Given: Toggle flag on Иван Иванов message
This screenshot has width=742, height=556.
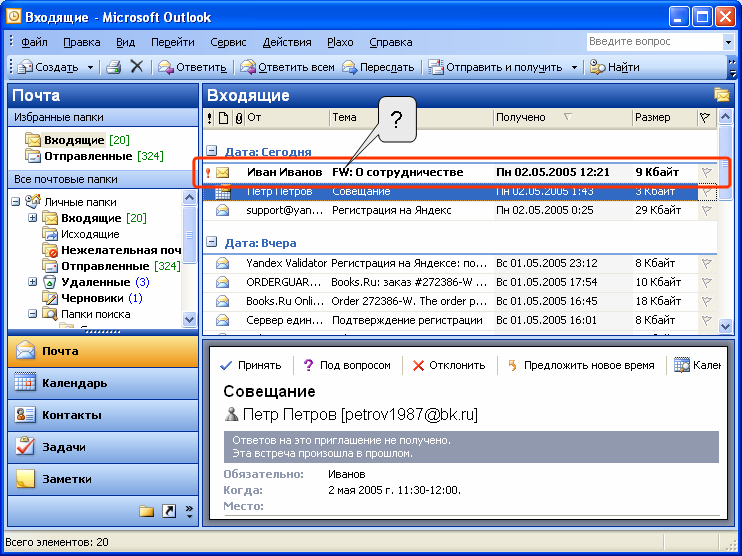Looking at the screenshot, I should (x=707, y=172).
